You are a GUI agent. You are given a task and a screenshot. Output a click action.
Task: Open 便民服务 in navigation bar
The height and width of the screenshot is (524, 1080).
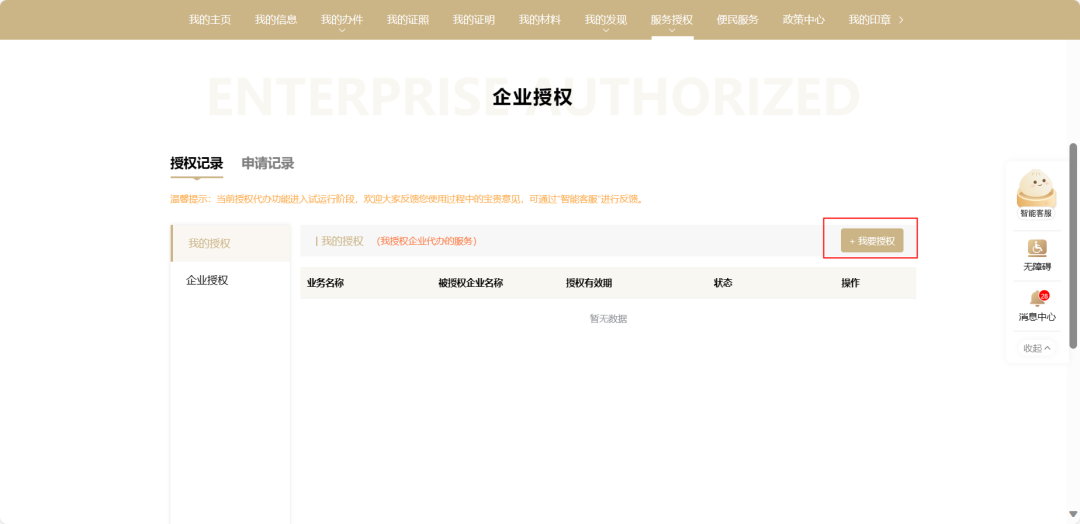(x=738, y=20)
